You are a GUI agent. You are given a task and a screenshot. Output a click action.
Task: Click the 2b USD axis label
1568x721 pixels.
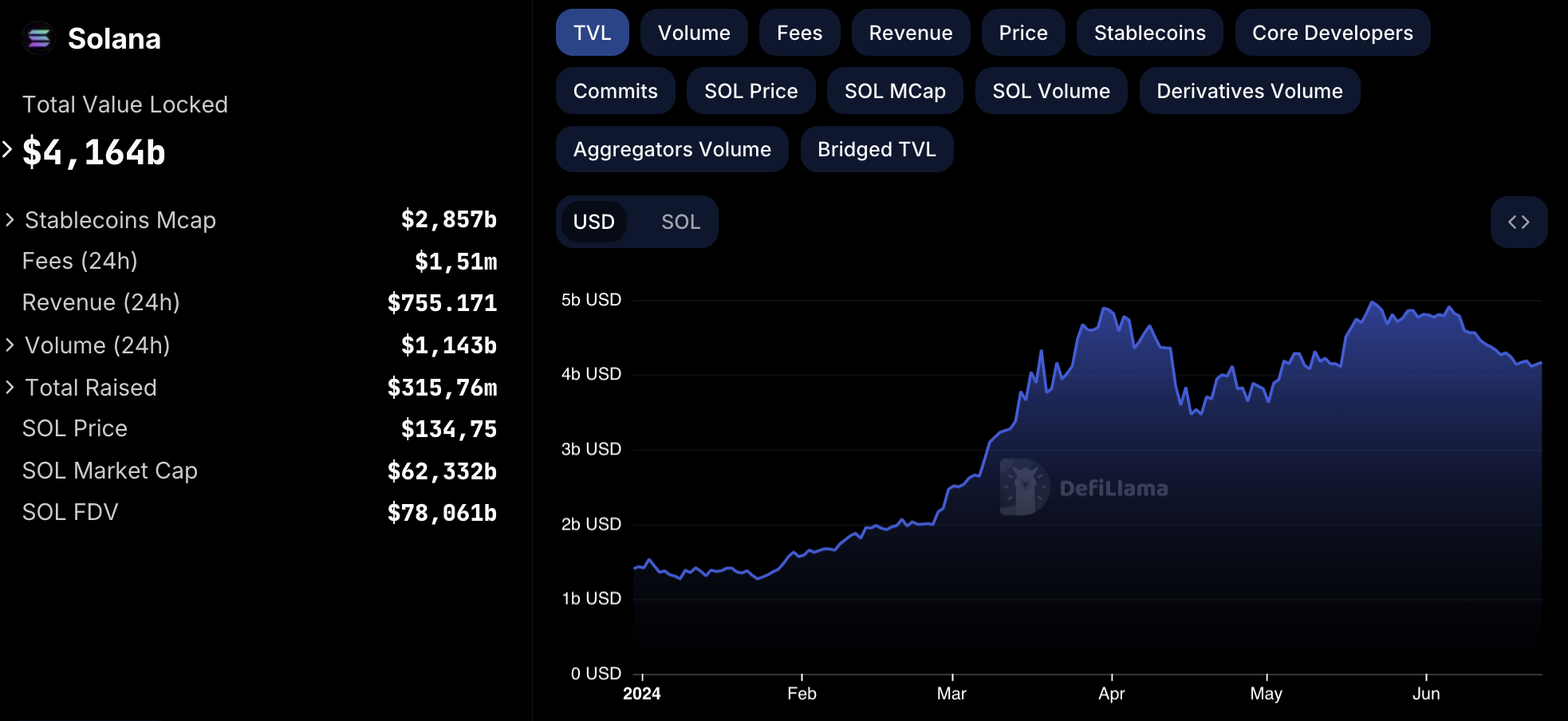click(x=591, y=524)
